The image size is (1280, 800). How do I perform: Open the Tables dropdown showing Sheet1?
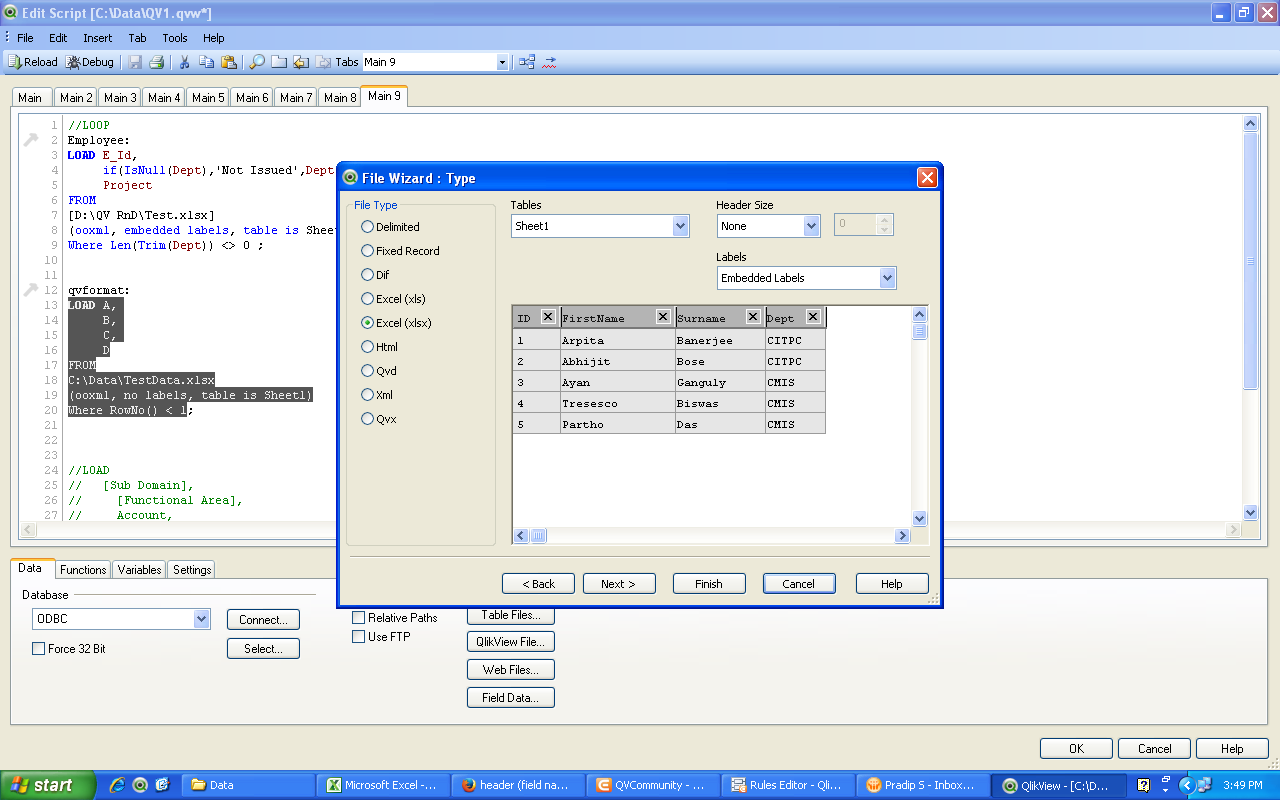[x=680, y=226]
